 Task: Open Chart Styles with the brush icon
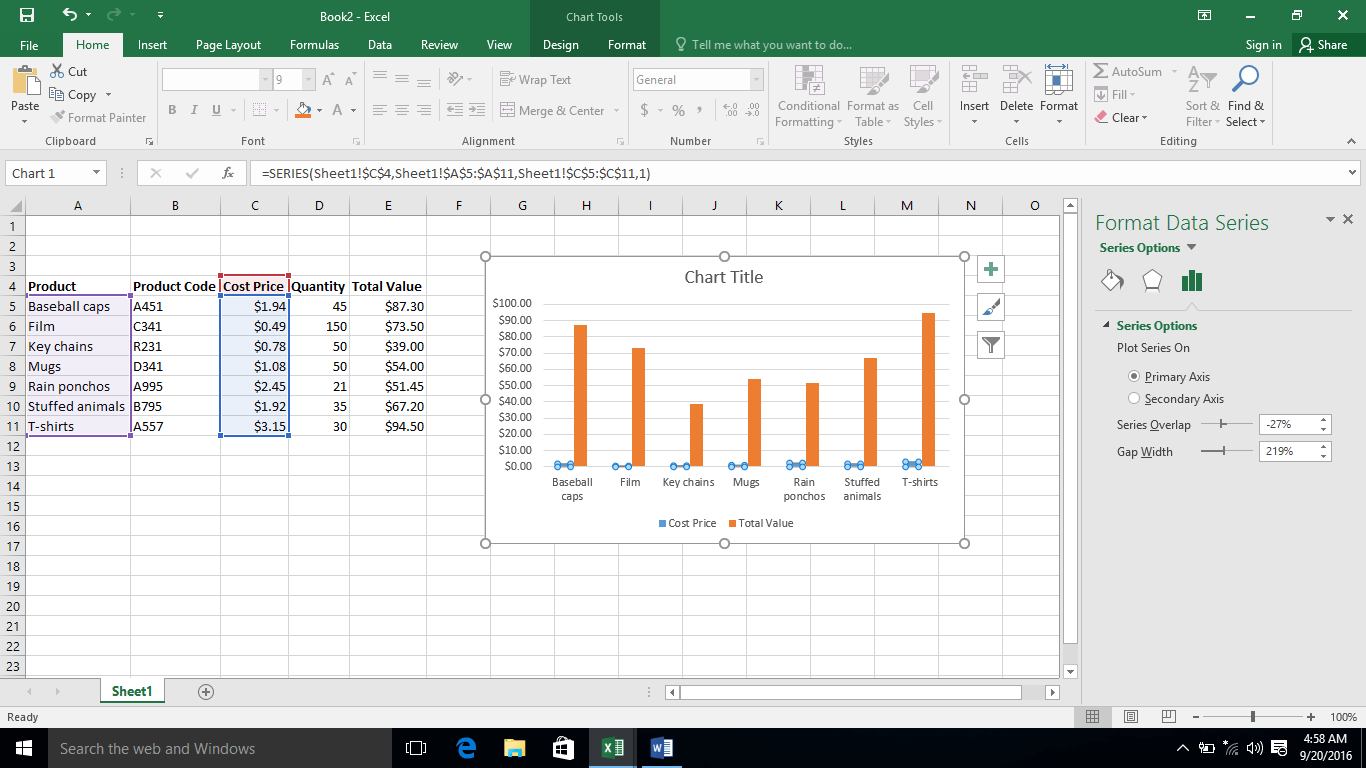click(990, 307)
